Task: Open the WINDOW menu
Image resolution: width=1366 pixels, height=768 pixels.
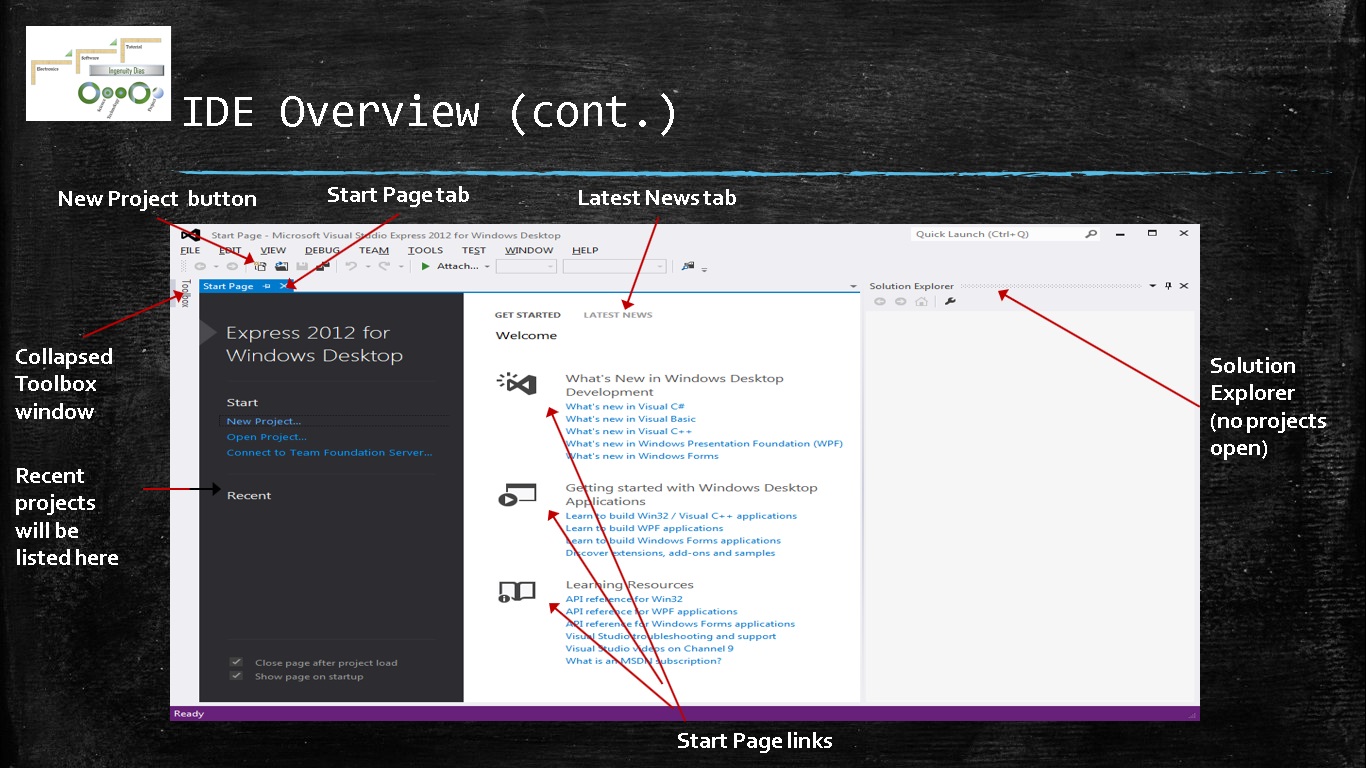Action: point(529,250)
